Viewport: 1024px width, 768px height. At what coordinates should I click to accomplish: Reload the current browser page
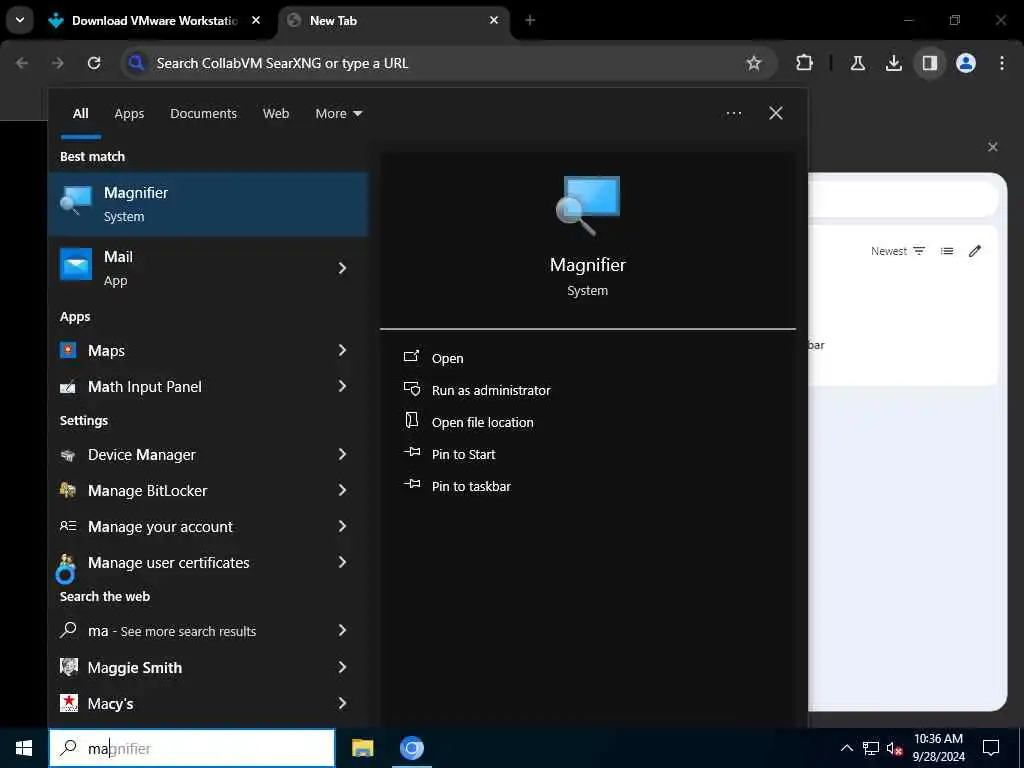click(x=94, y=63)
